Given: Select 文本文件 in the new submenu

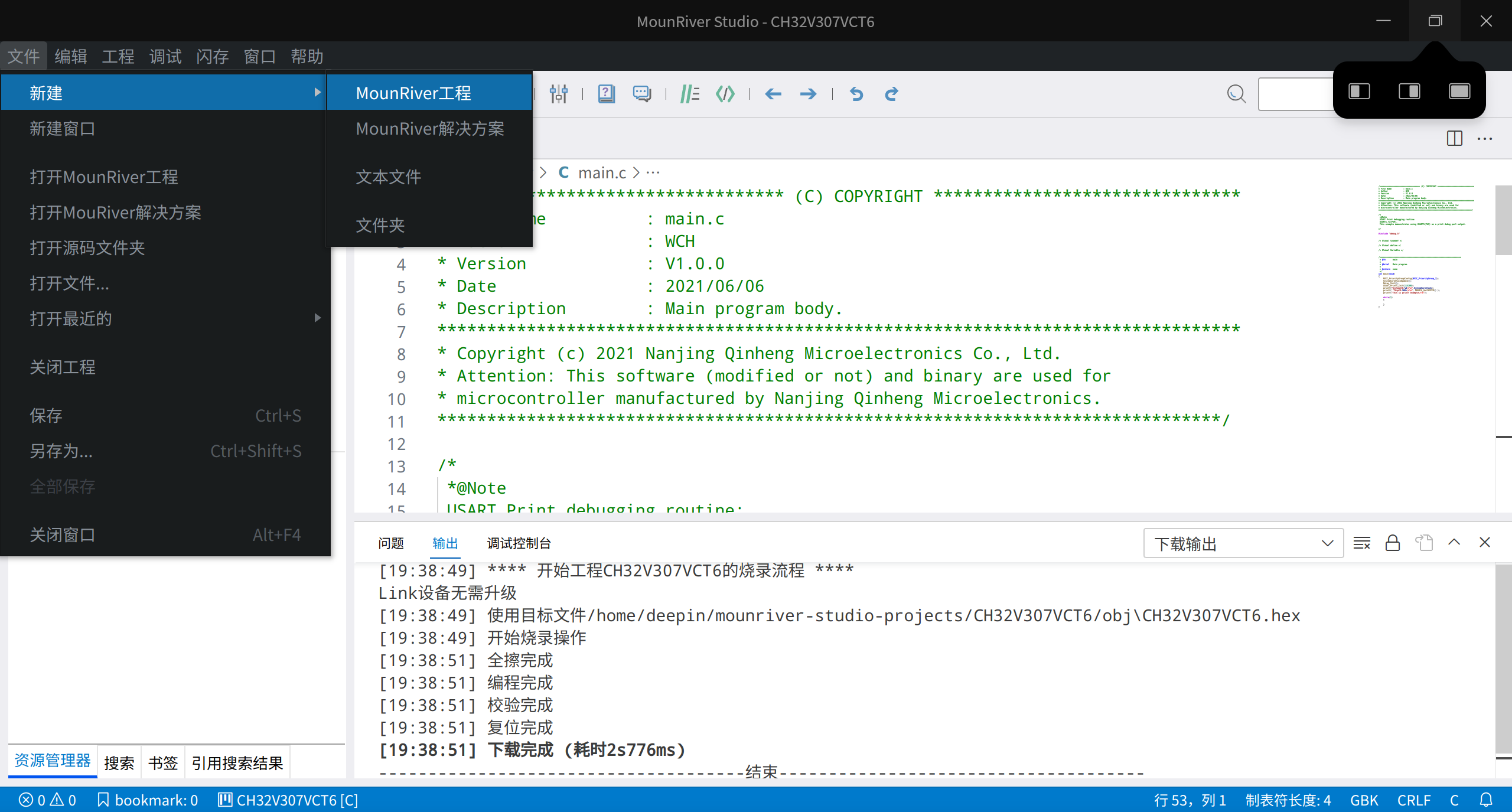Looking at the screenshot, I should click(x=429, y=177).
